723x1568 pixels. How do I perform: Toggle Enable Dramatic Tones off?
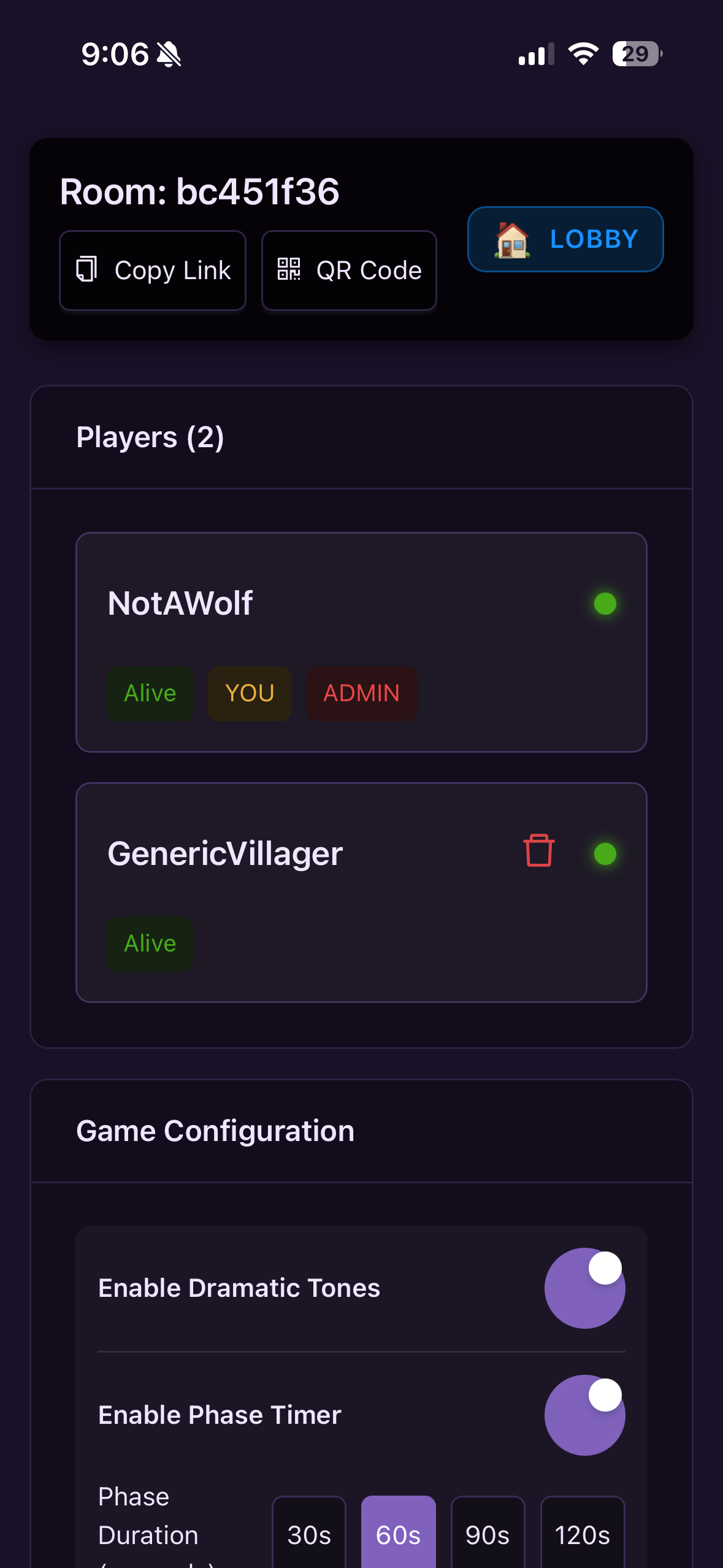pyautogui.click(x=584, y=1288)
